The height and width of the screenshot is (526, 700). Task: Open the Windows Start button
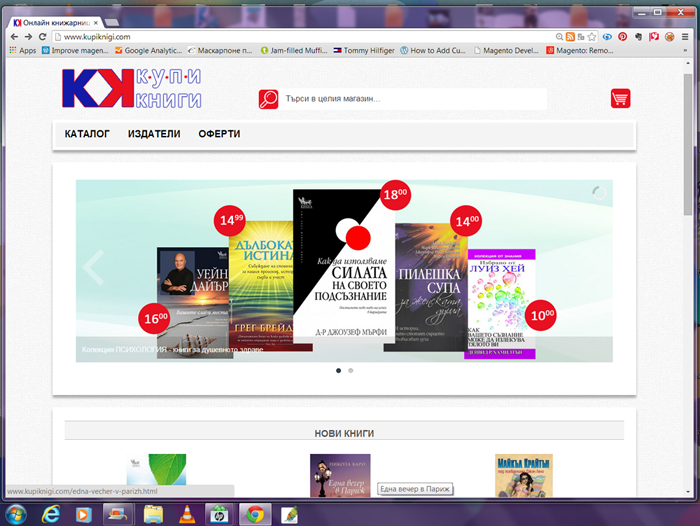pyautogui.click(x=16, y=514)
